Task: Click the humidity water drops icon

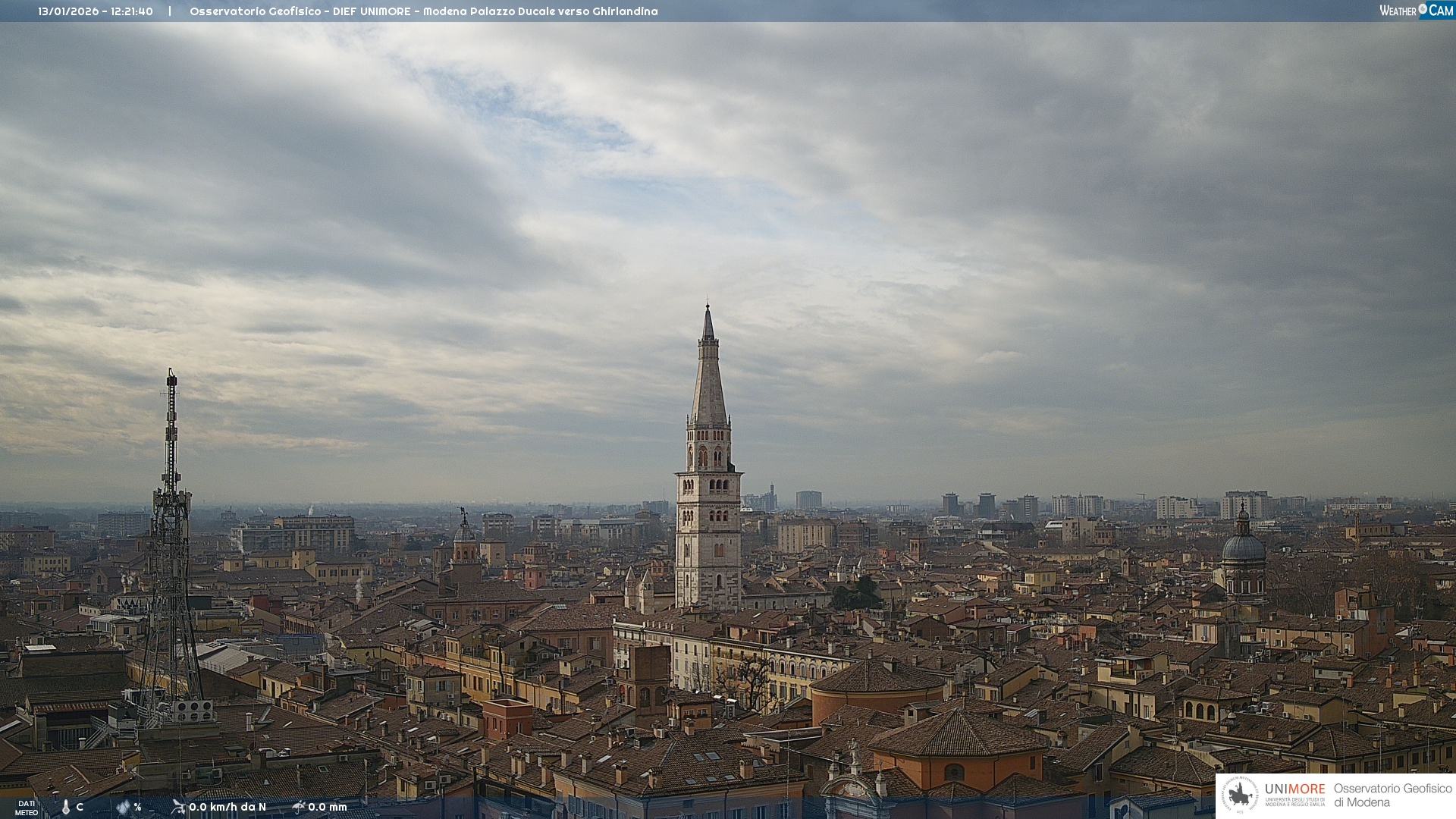Action: (x=124, y=807)
